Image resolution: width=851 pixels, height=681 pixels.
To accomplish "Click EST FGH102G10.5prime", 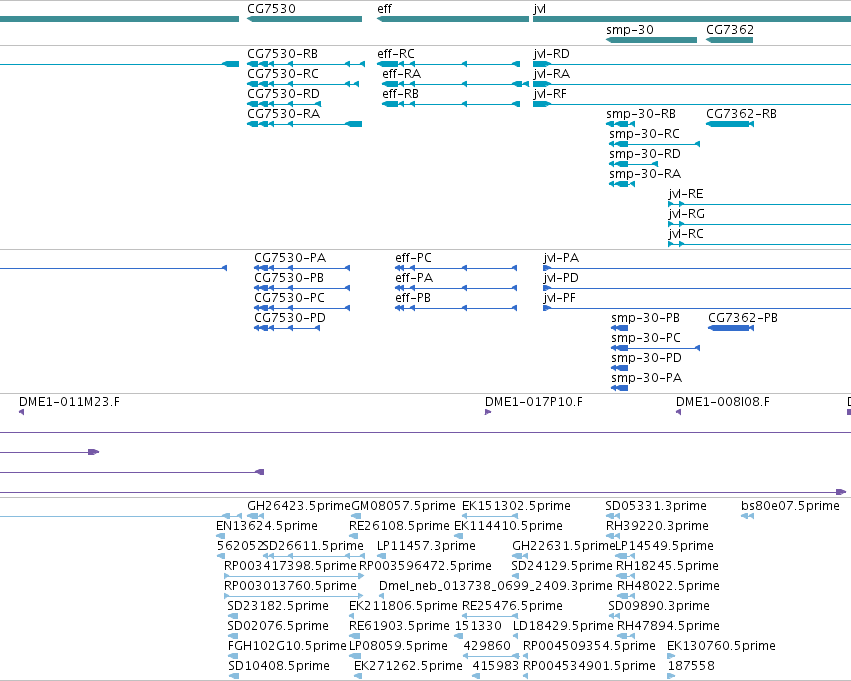I will coord(233,656).
